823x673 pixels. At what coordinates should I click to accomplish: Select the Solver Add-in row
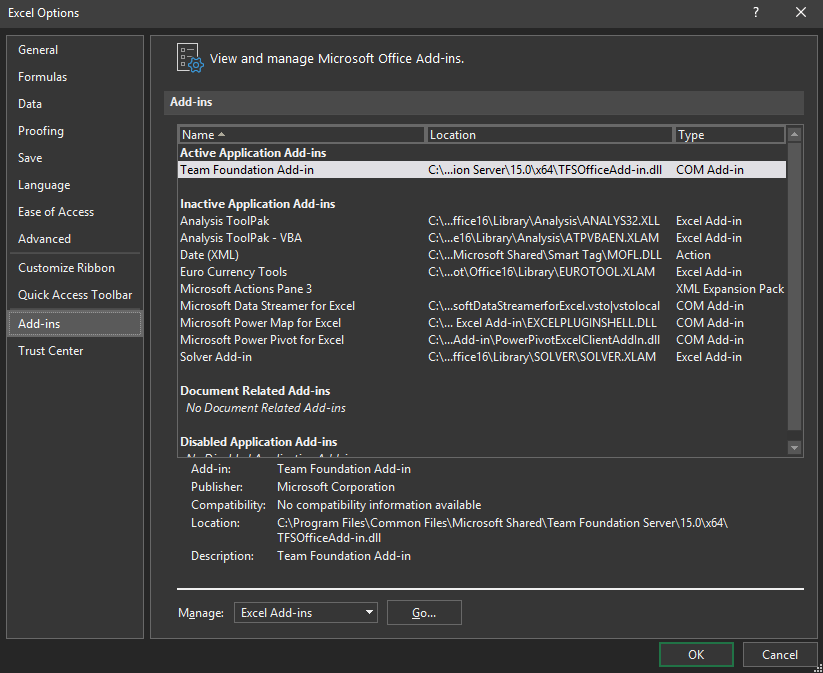[x=482, y=357]
